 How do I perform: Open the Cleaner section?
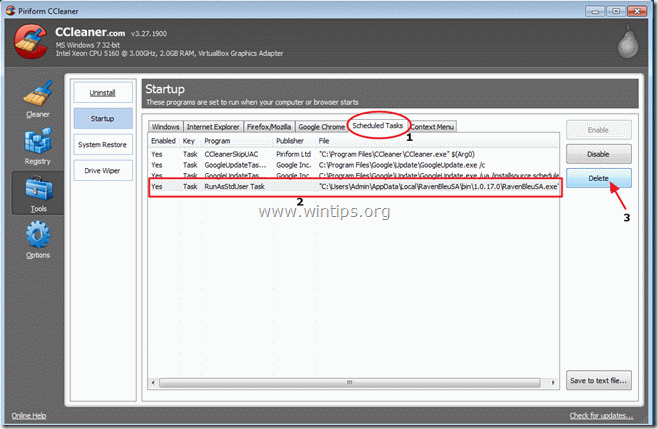[x=37, y=99]
